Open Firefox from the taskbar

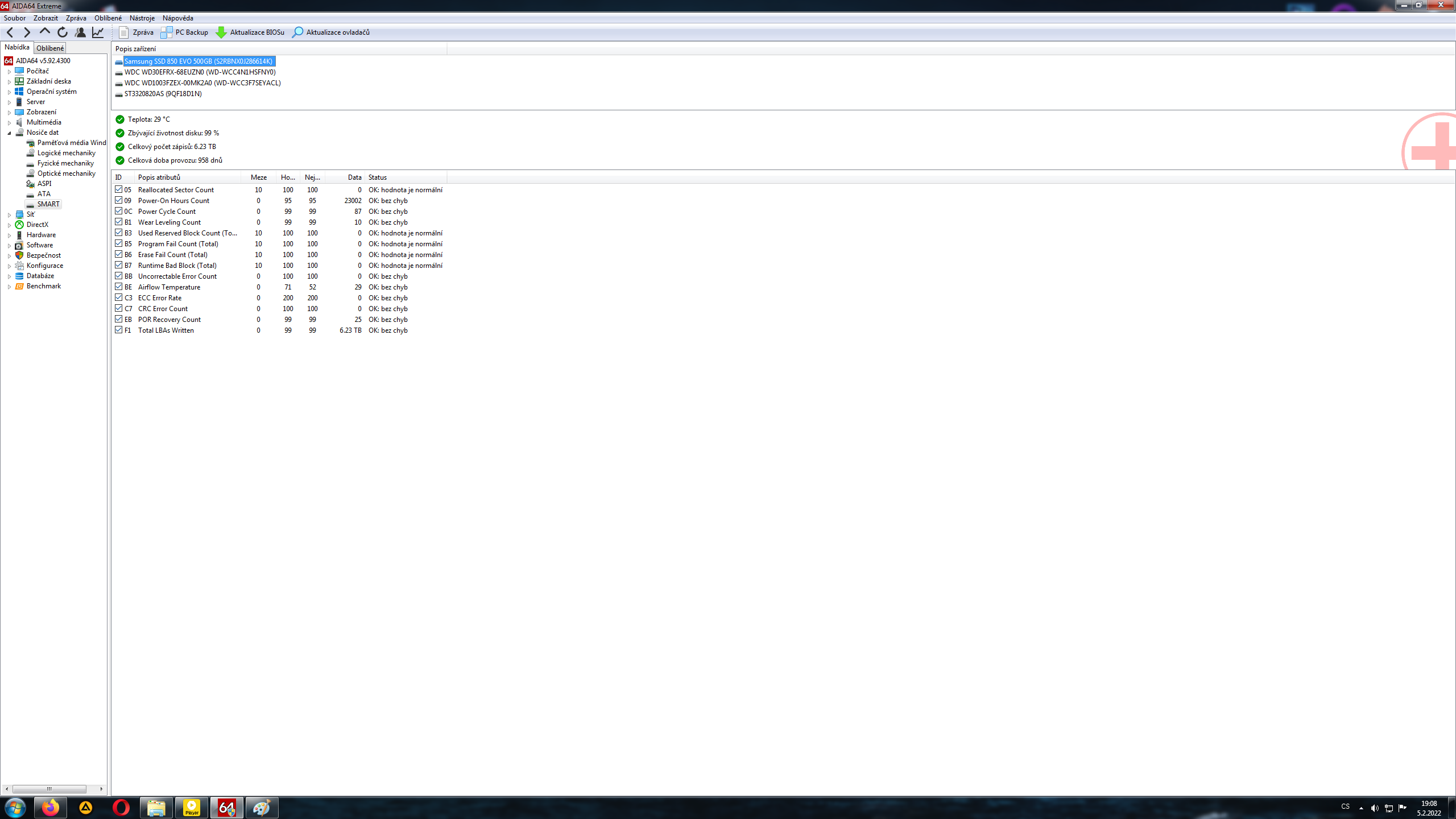51,807
